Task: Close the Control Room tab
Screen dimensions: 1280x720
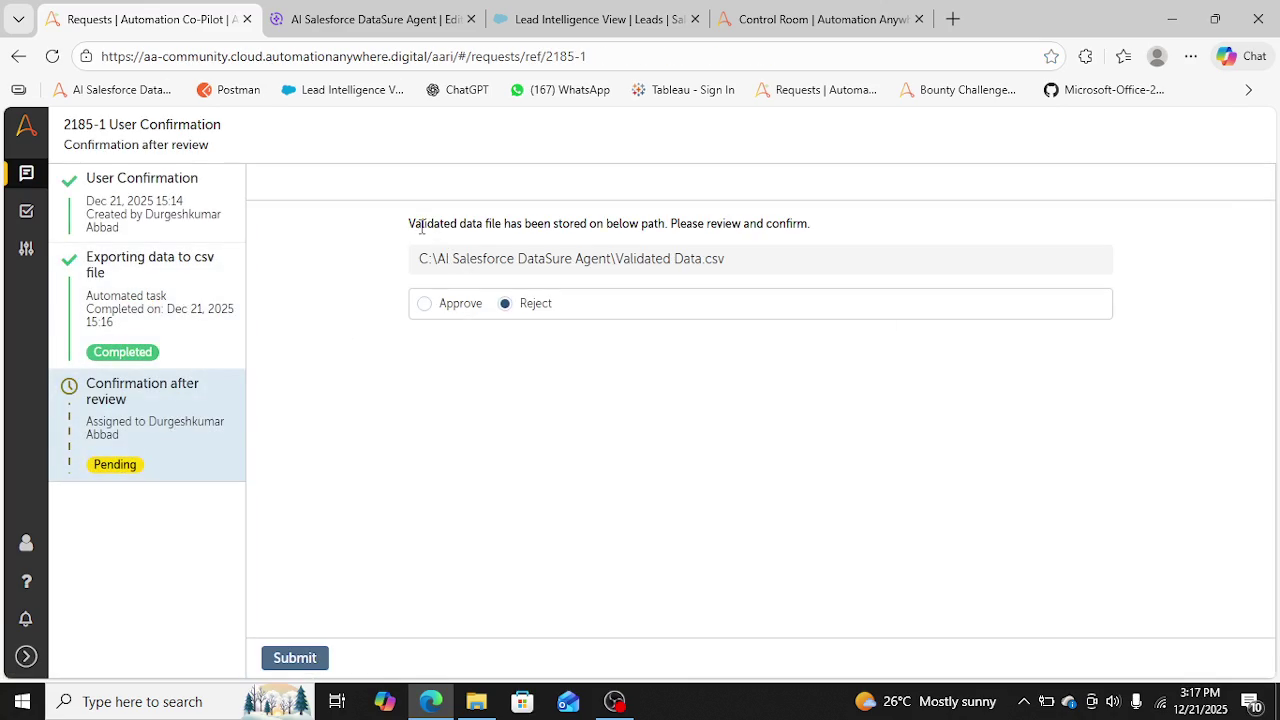Action: point(919,19)
